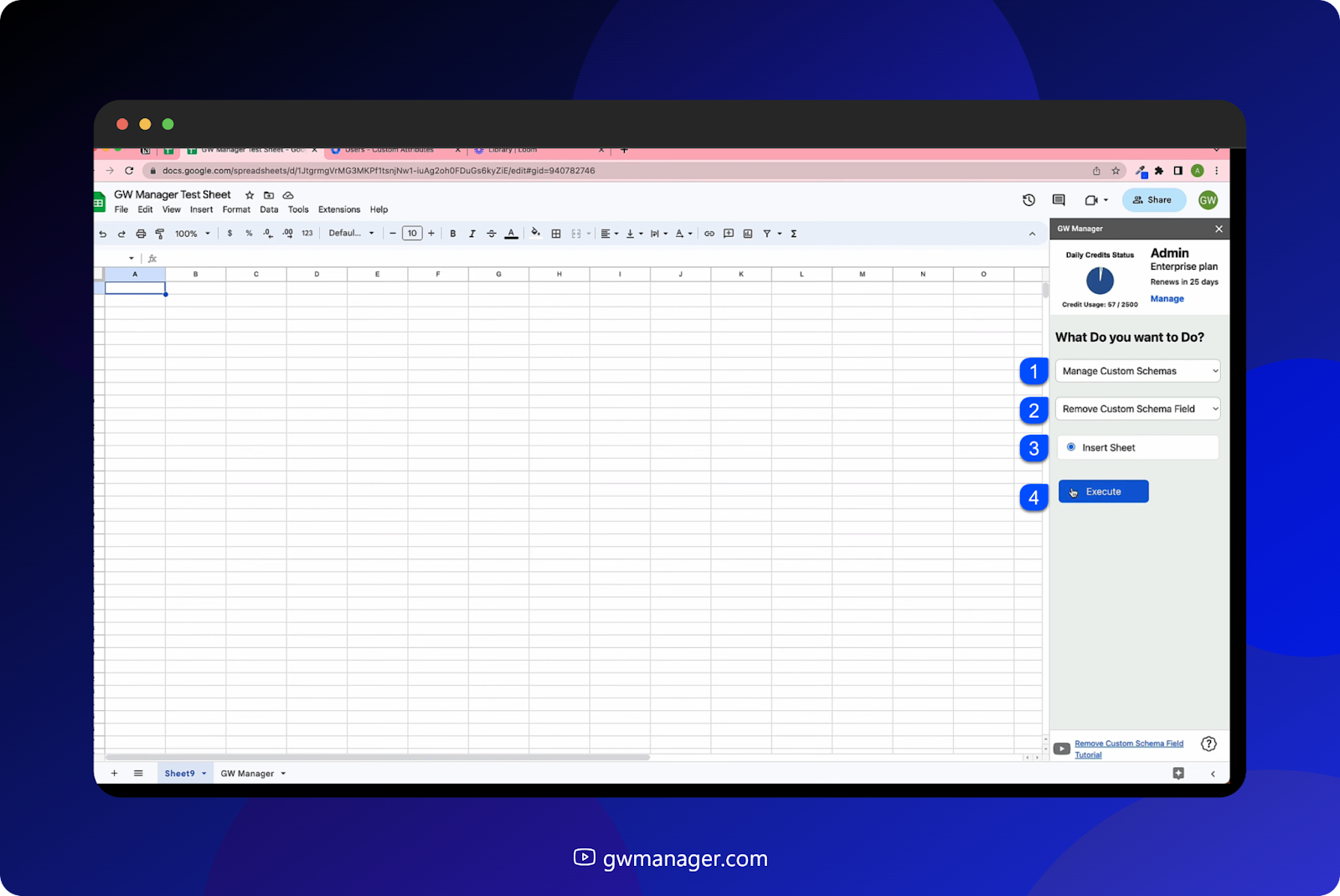Decrease decimal places
The width and height of the screenshot is (1340, 896).
268,234
